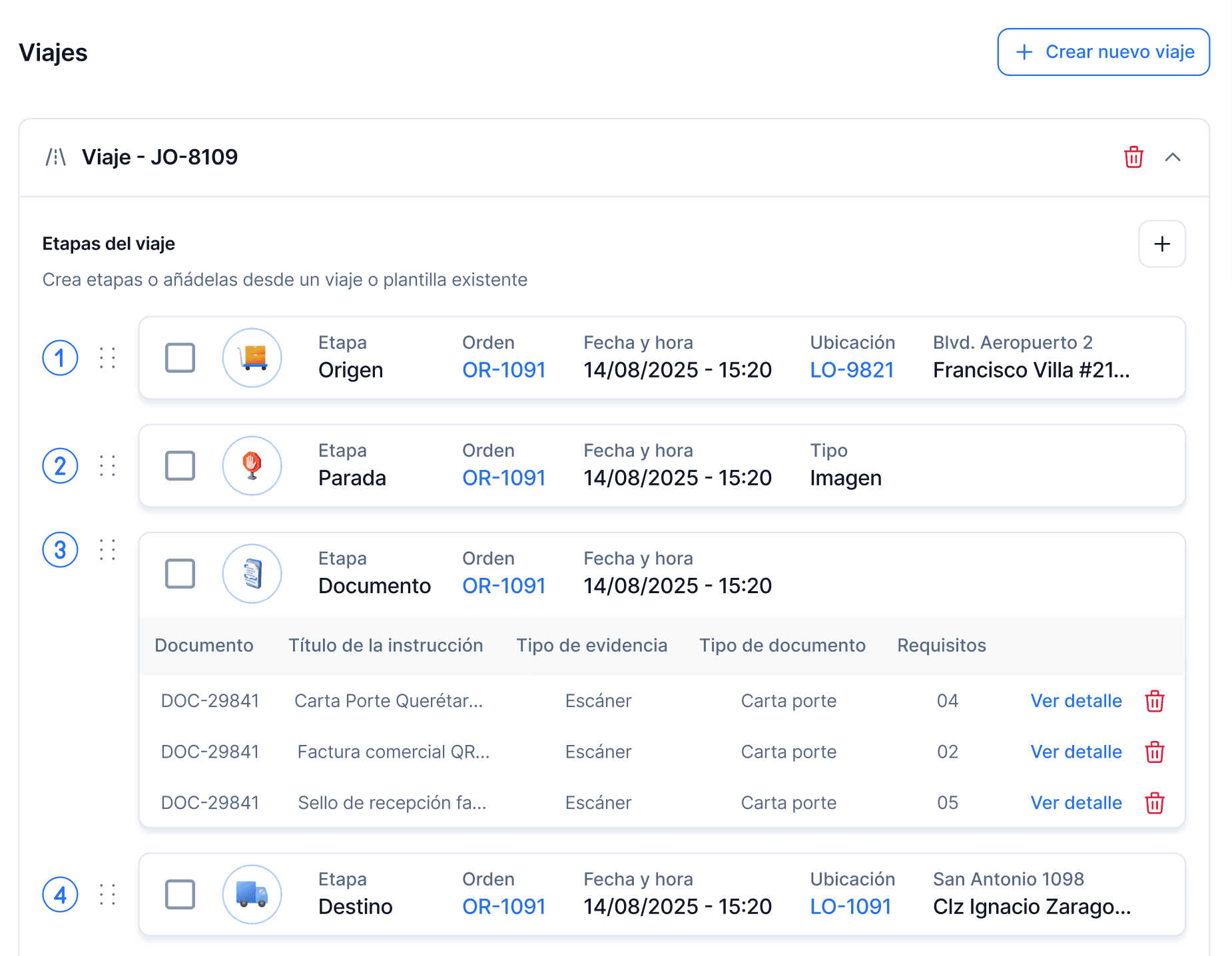The width and height of the screenshot is (1232, 956).
Task: Delete the Carta Porte Querétar document row
Action: click(x=1154, y=701)
